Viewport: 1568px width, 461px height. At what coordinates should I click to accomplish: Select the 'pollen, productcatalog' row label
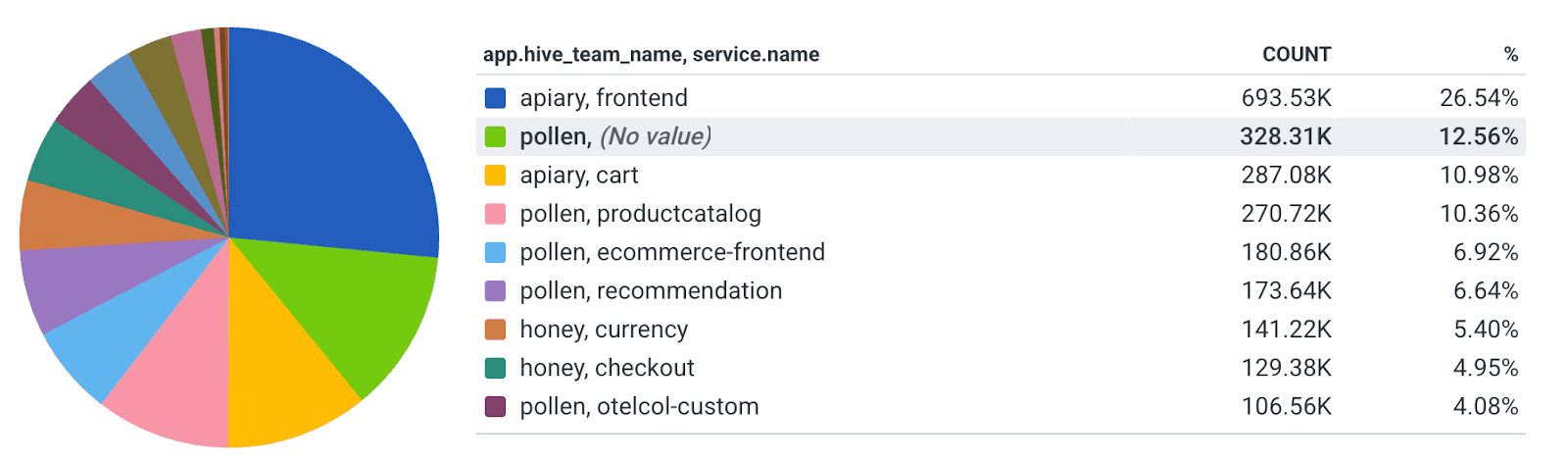[x=640, y=214]
